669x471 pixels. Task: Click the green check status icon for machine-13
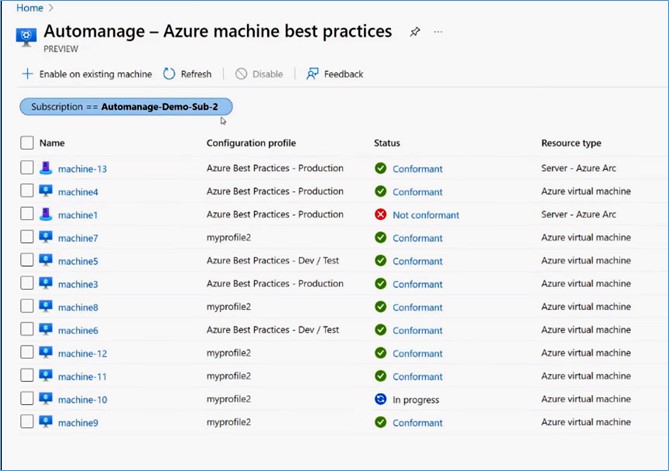[381, 168]
